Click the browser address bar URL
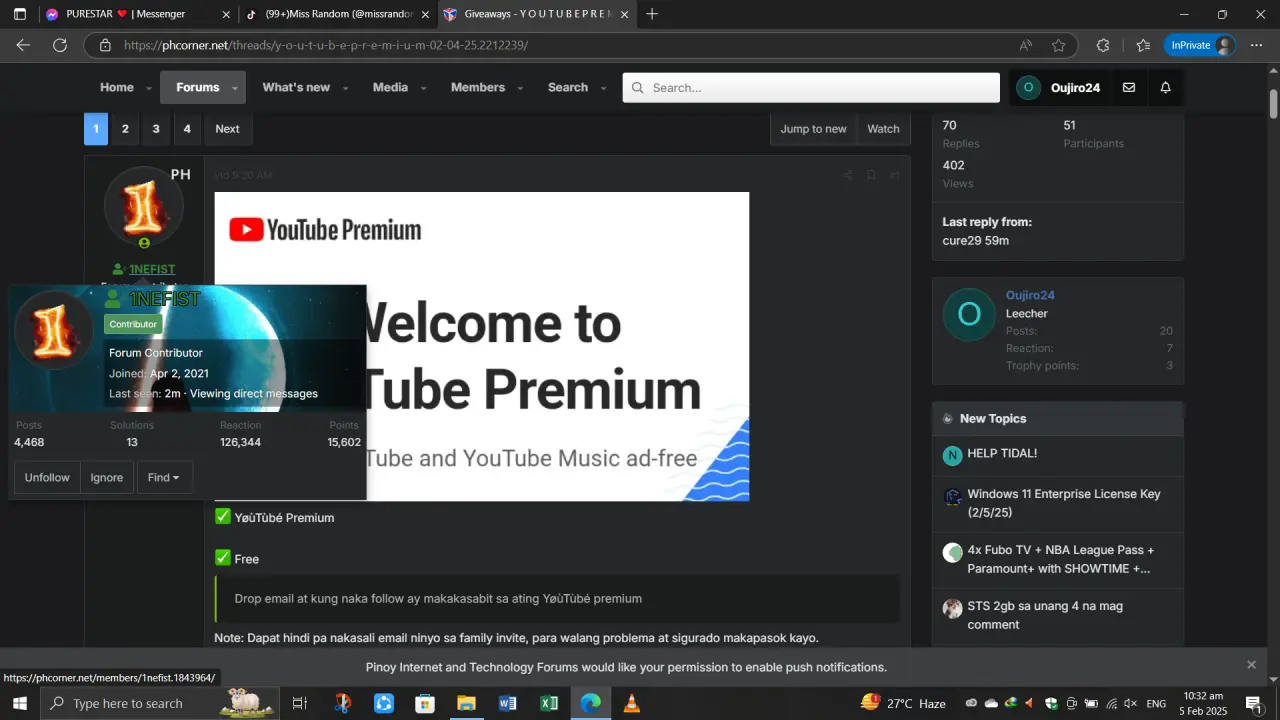 tap(326, 45)
